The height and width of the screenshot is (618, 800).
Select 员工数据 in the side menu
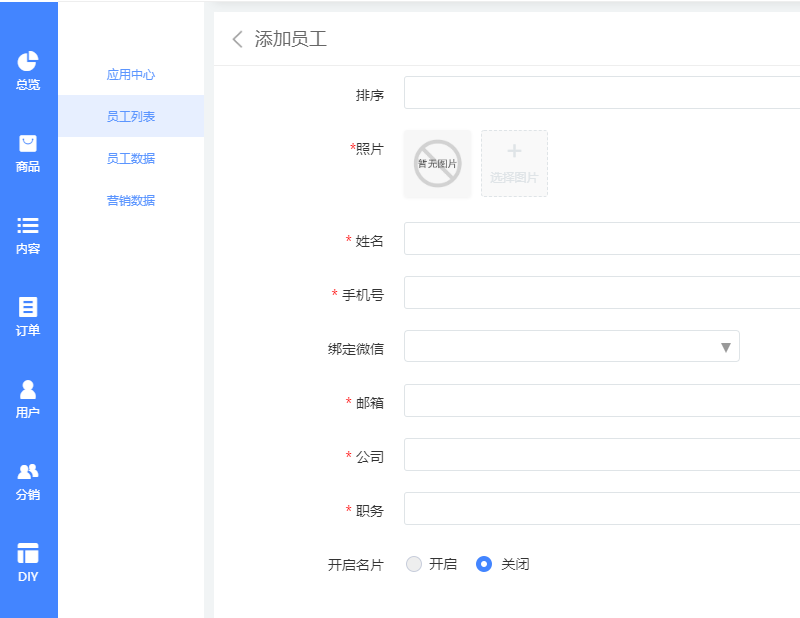131,158
